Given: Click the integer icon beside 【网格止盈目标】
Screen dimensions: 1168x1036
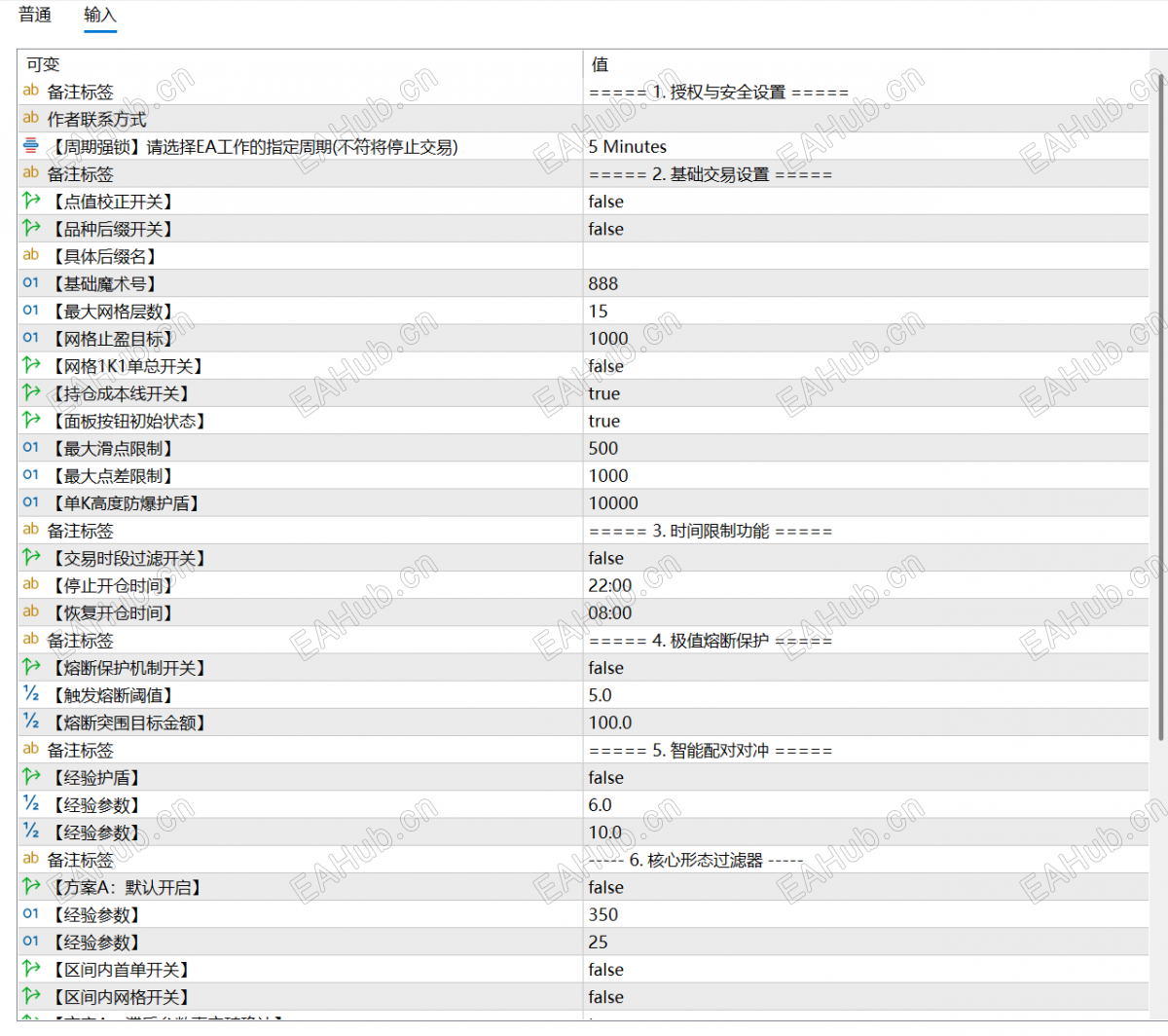Looking at the screenshot, I should [31, 338].
